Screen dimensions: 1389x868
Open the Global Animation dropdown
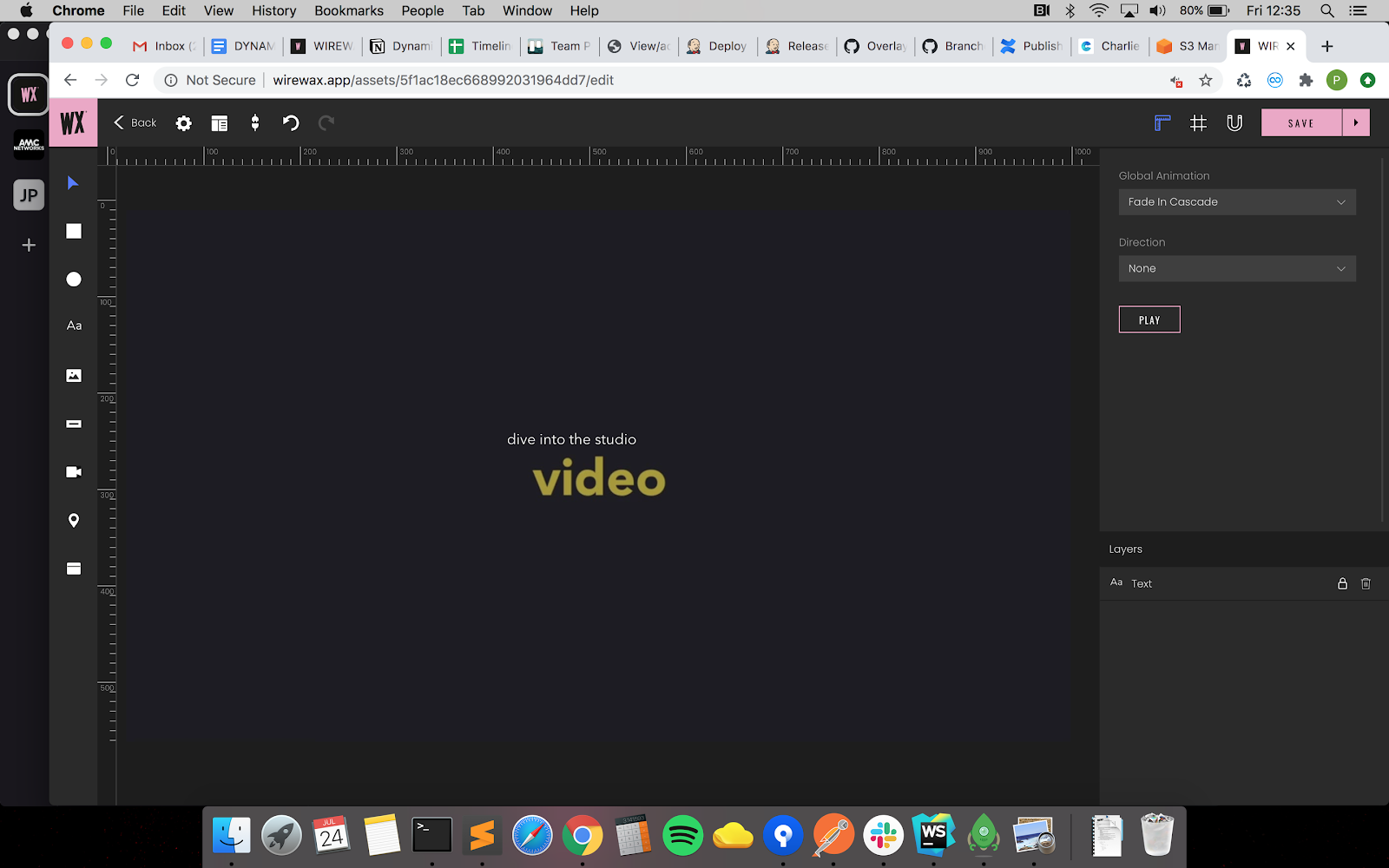click(1236, 202)
